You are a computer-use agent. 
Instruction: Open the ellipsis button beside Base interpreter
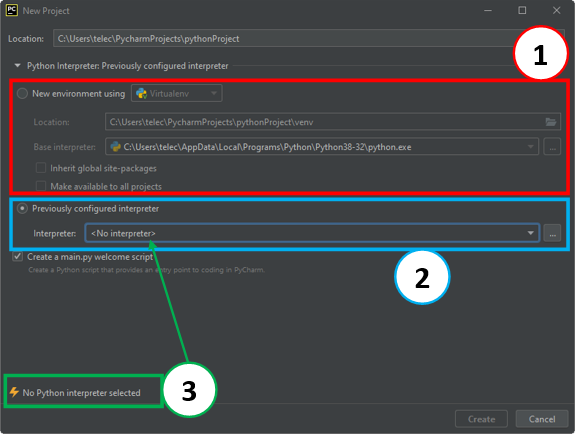552,147
